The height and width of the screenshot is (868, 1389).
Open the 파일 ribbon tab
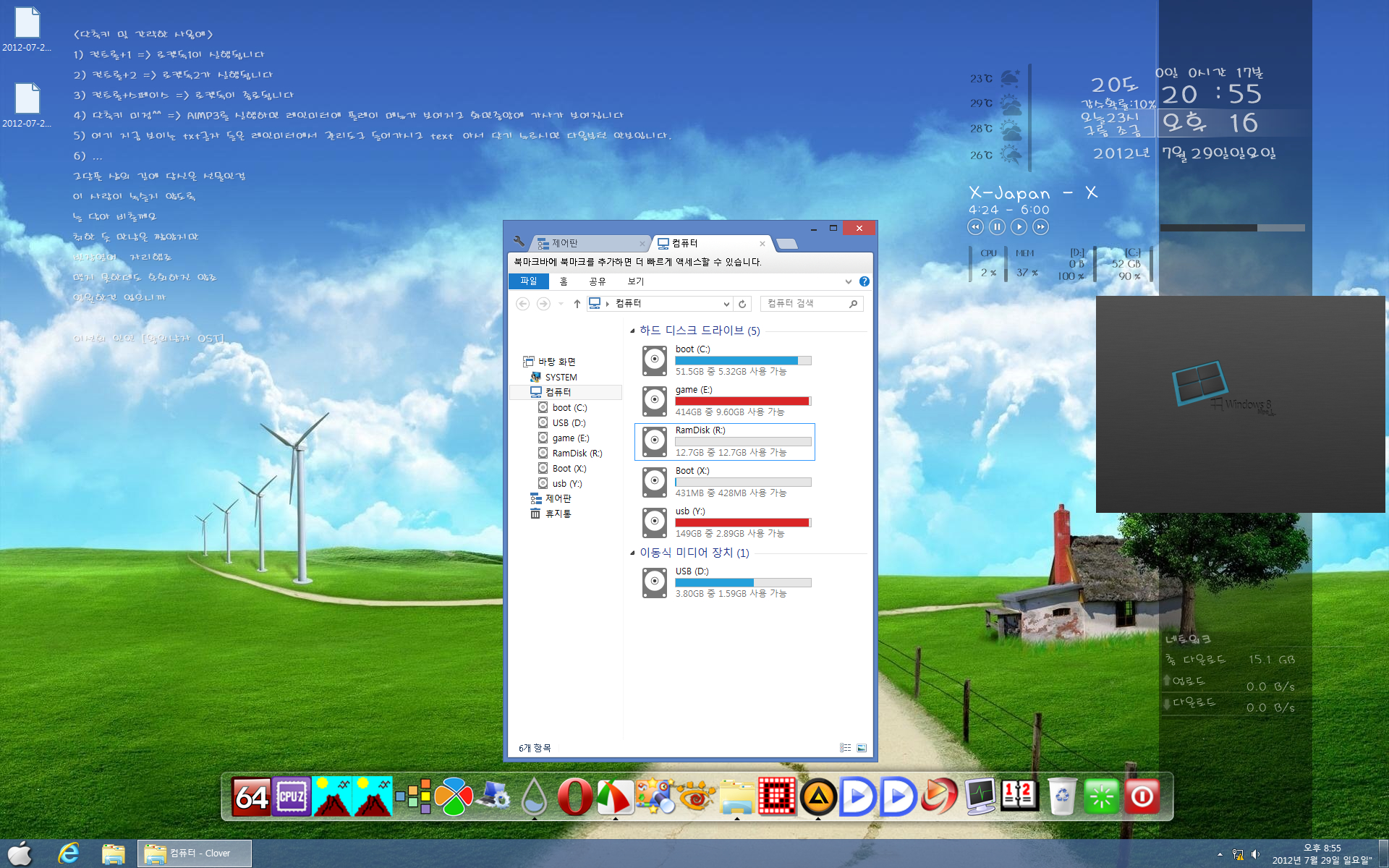tap(529, 281)
